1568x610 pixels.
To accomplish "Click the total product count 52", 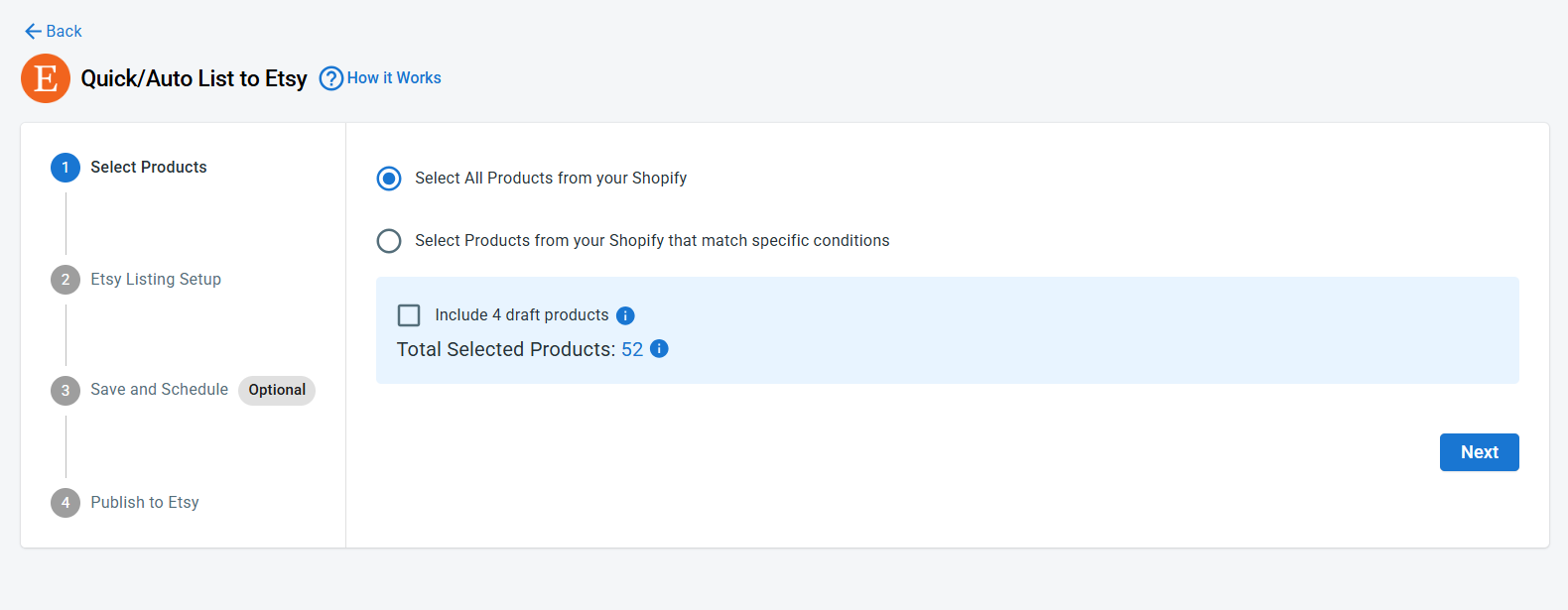I will [x=632, y=349].
